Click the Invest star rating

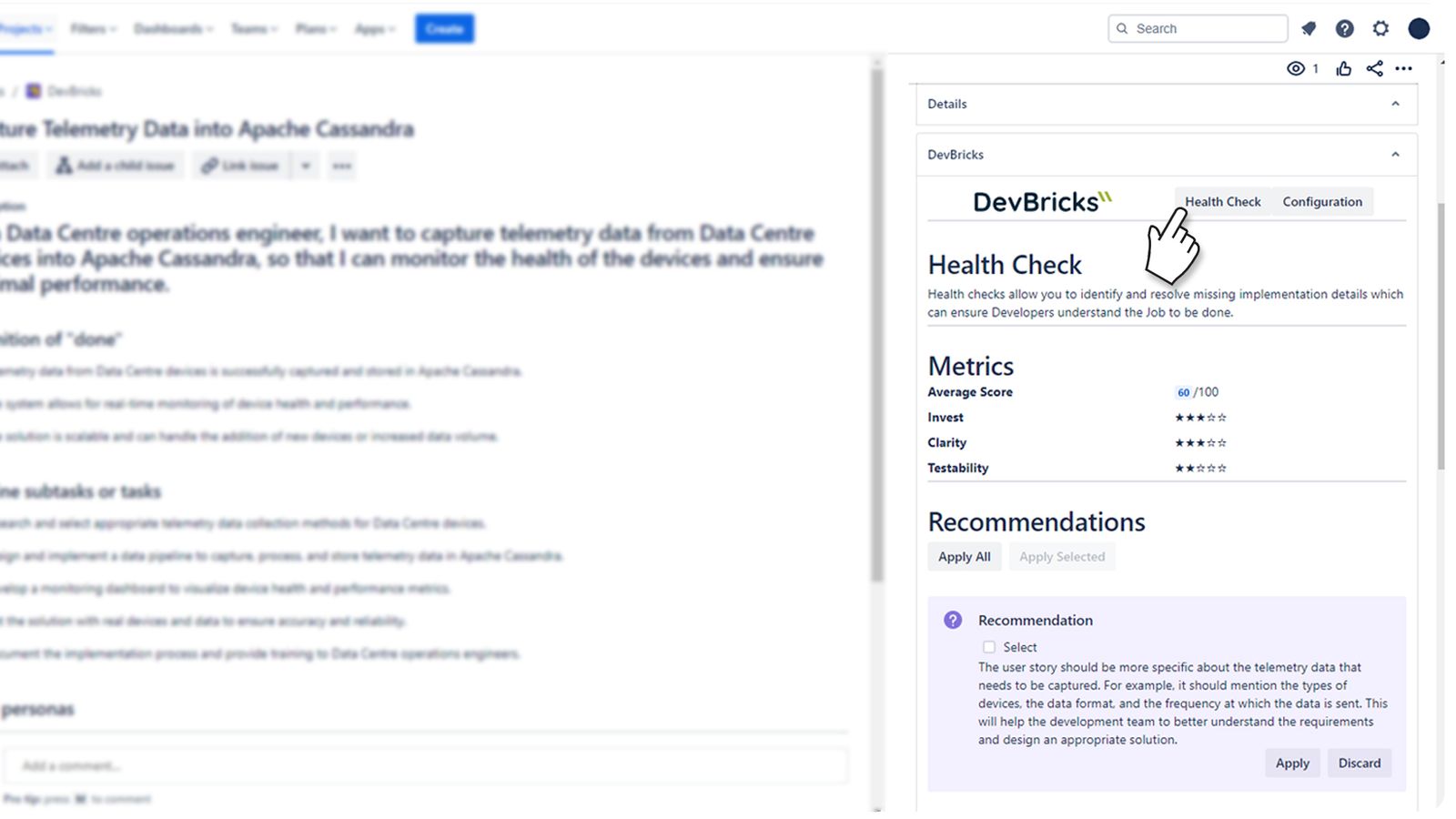(x=1200, y=418)
